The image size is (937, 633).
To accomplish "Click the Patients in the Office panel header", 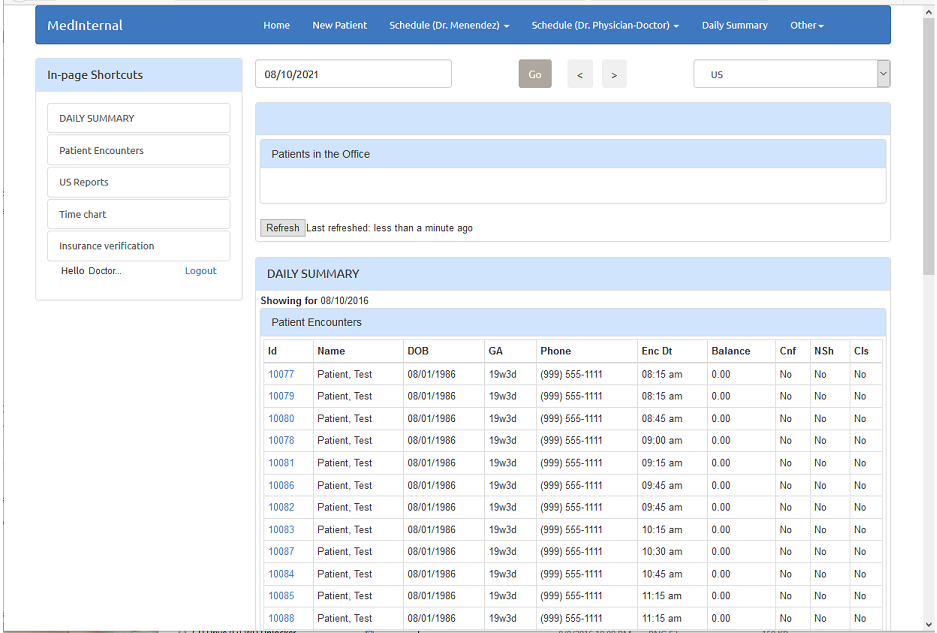I will [x=572, y=154].
